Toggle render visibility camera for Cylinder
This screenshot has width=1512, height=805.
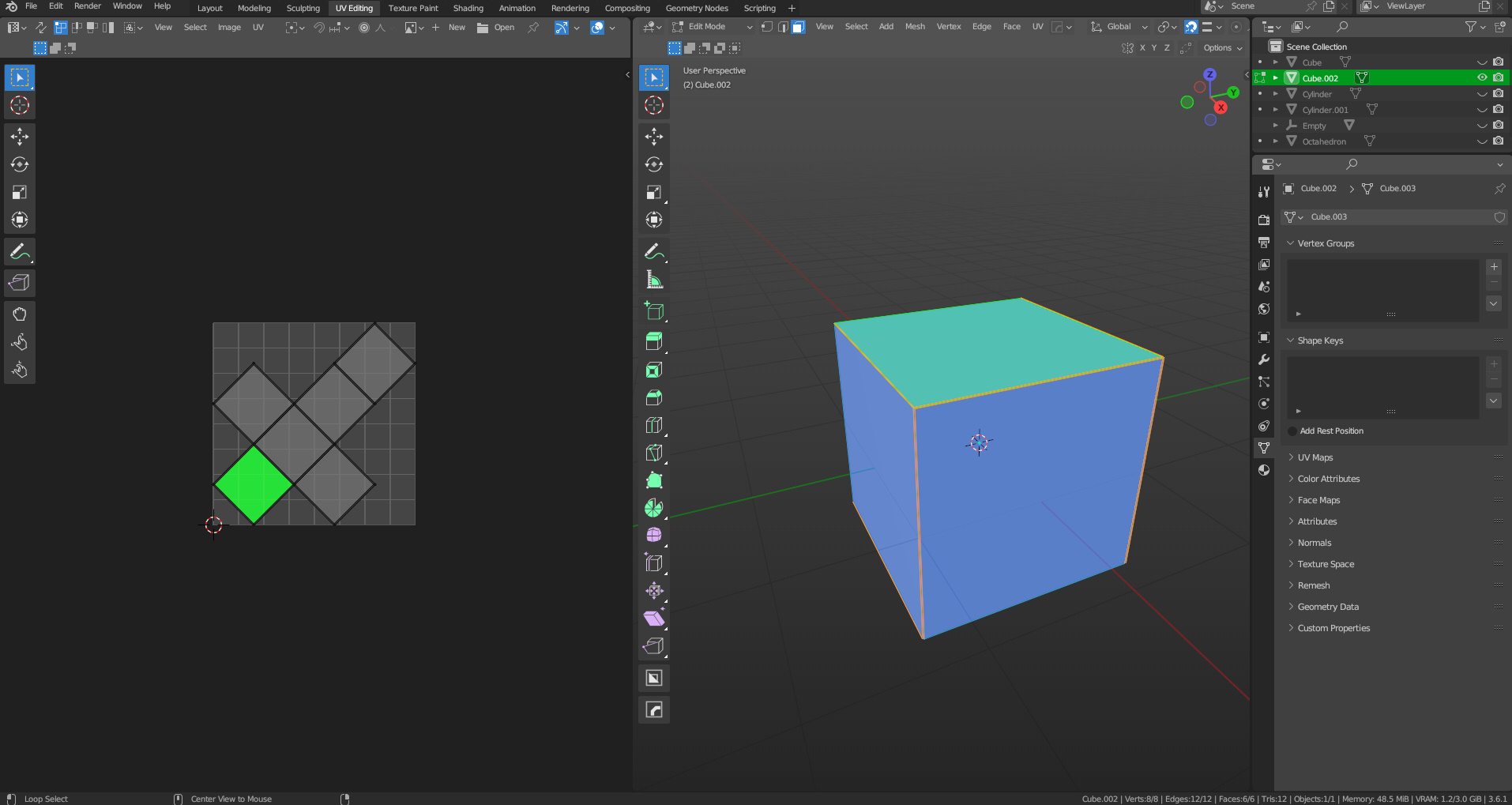point(1498,94)
